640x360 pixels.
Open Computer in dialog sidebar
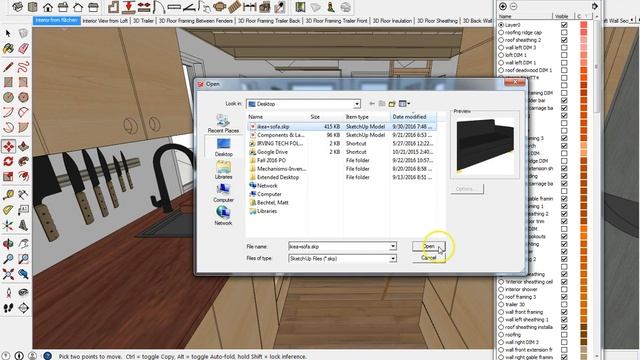click(x=223, y=193)
